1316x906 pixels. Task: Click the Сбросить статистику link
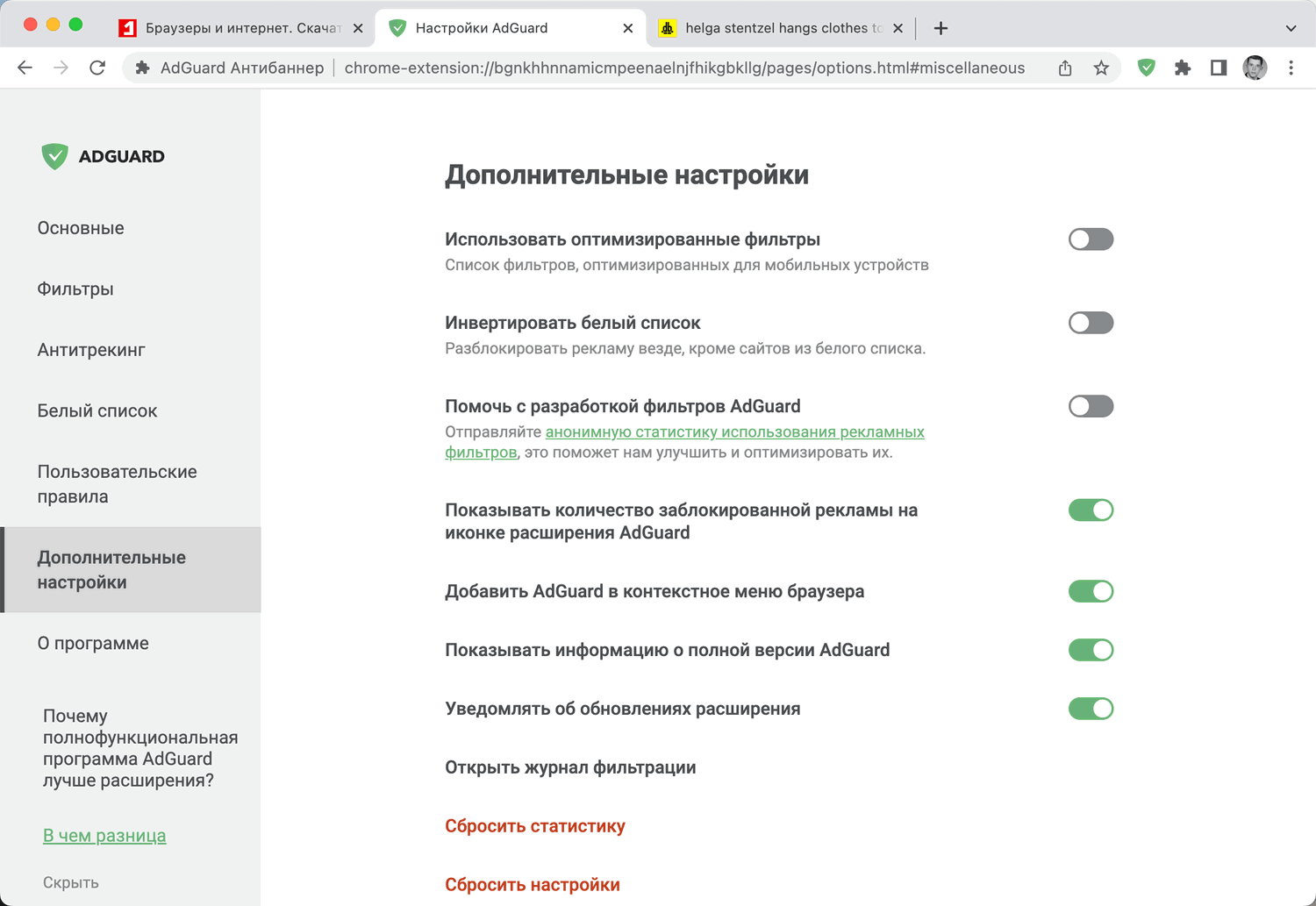535,826
